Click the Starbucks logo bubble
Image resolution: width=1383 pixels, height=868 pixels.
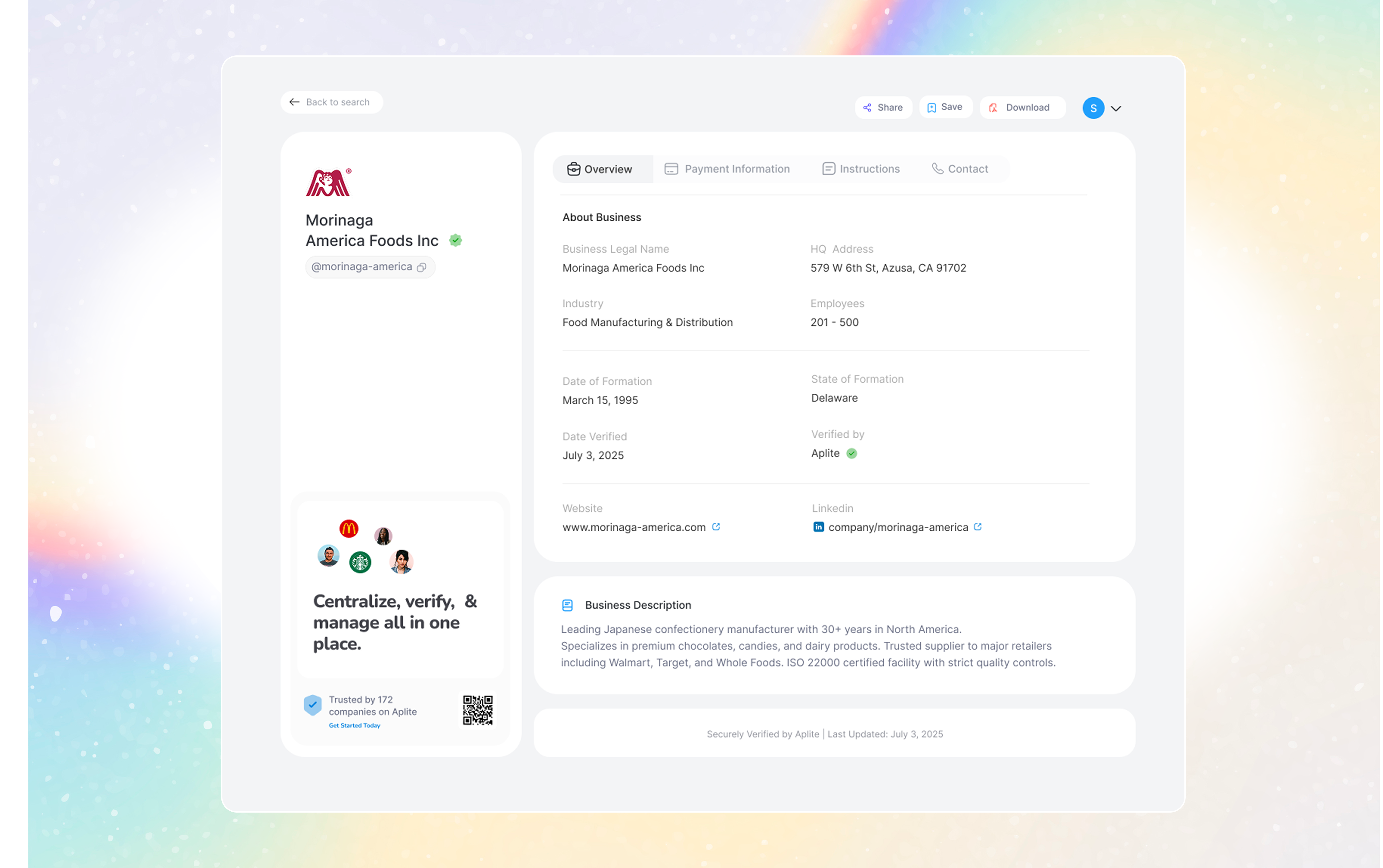(x=360, y=562)
